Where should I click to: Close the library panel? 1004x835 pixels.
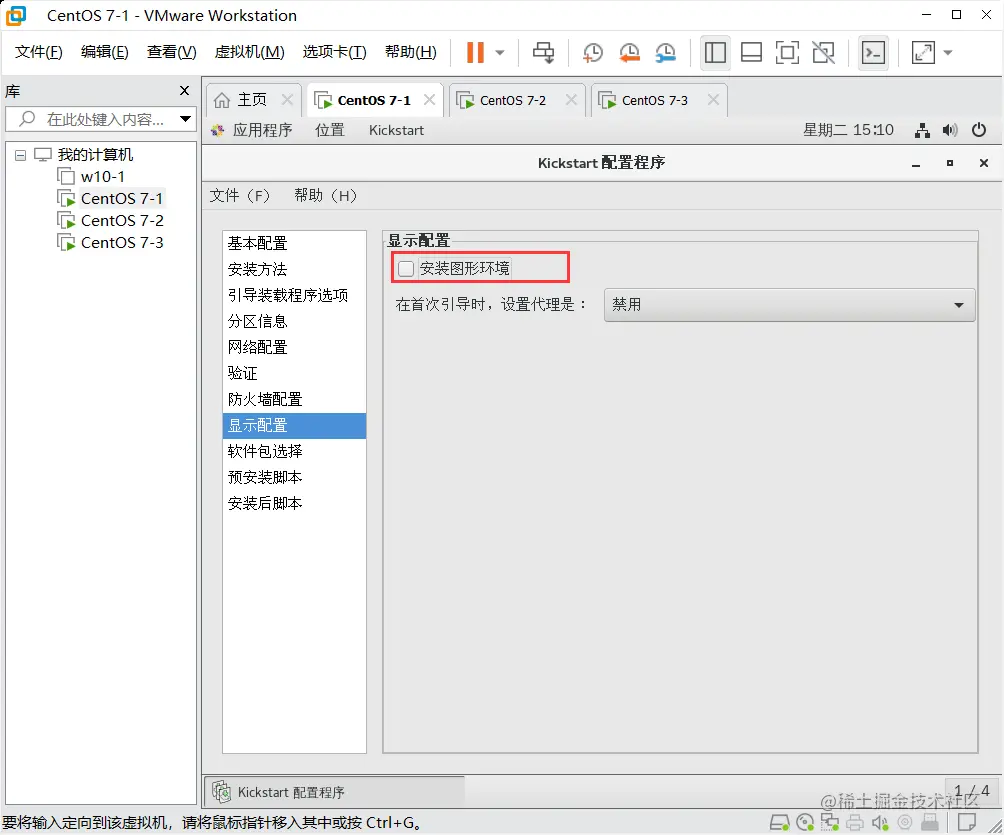point(184,91)
